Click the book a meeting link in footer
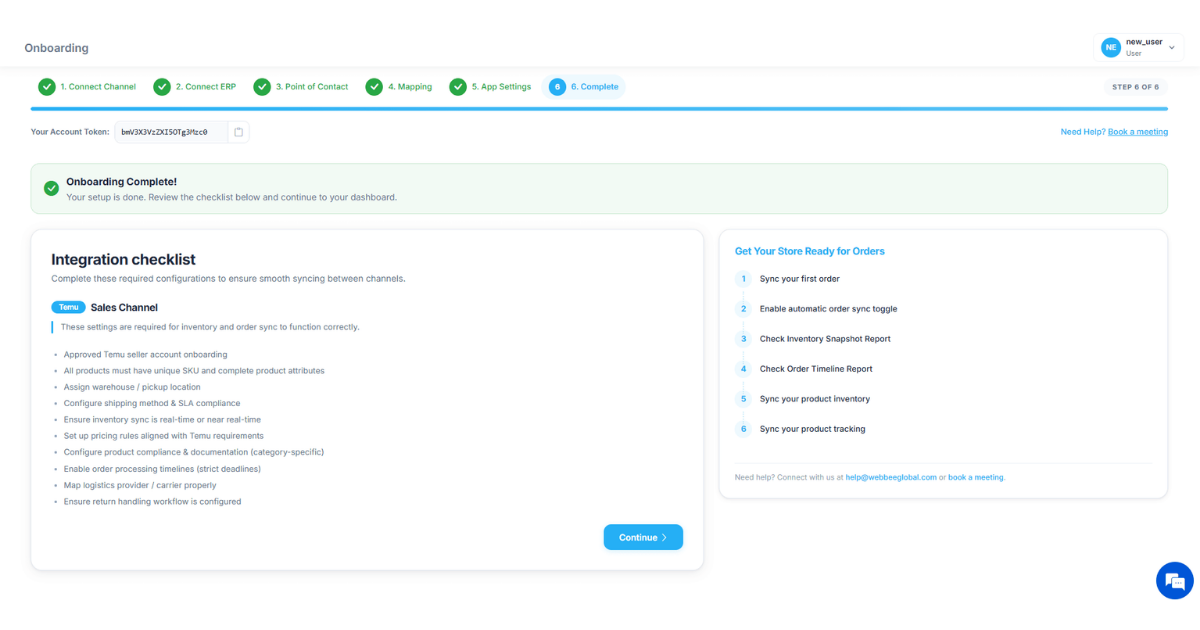The width and height of the screenshot is (1200, 630). tap(976, 478)
